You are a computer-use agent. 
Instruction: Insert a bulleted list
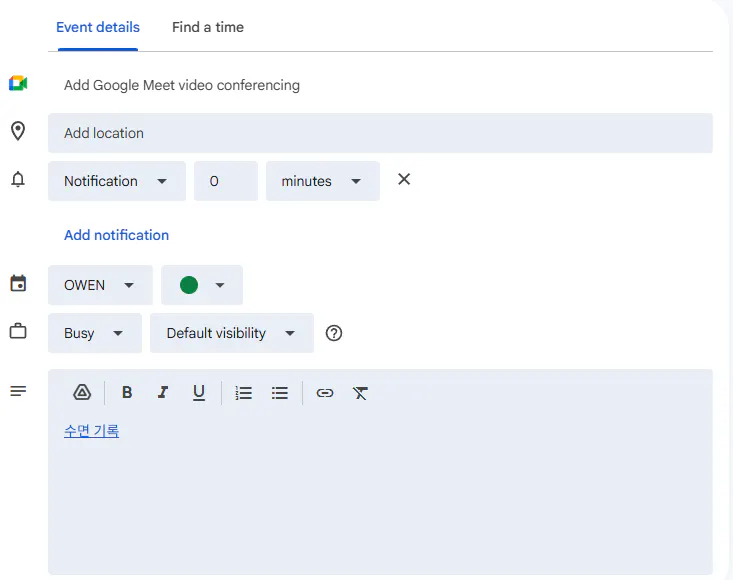280,393
